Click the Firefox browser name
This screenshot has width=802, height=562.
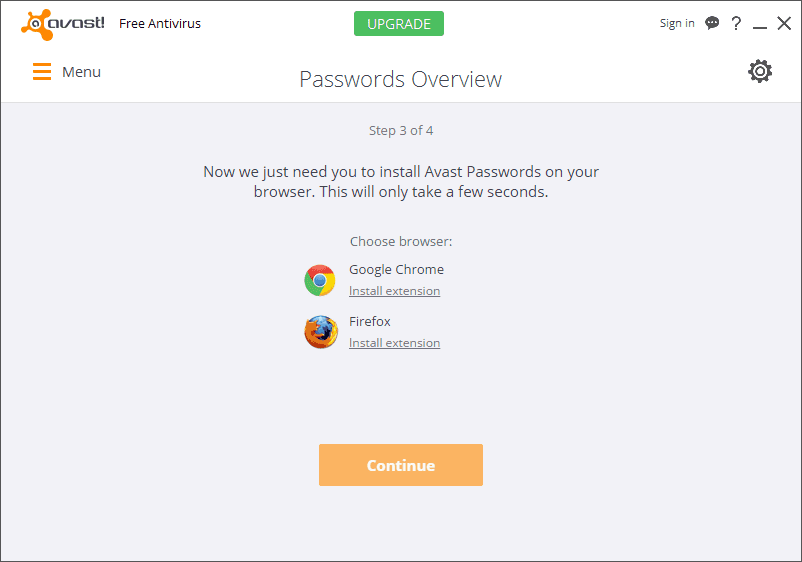(370, 322)
